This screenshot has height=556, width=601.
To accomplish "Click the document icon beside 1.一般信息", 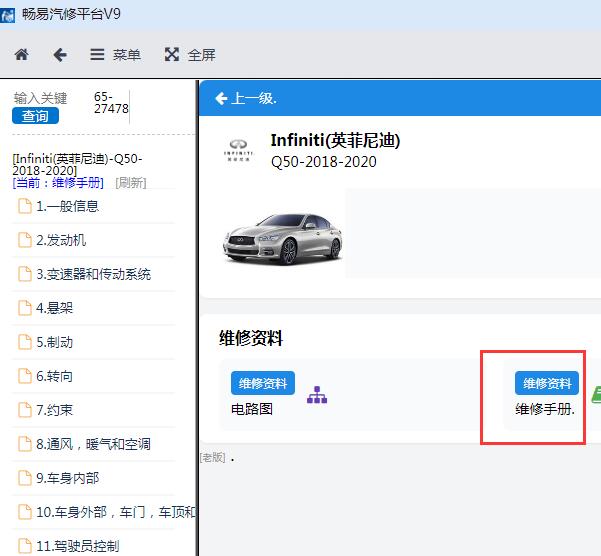I will (25, 206).
